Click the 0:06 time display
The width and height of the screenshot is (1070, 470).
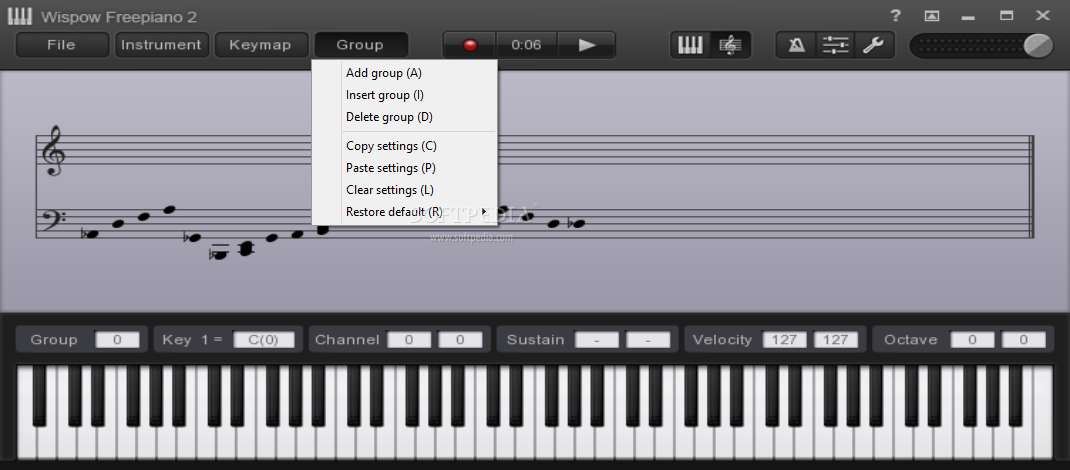pyautogui.click(x=526, y=45)
